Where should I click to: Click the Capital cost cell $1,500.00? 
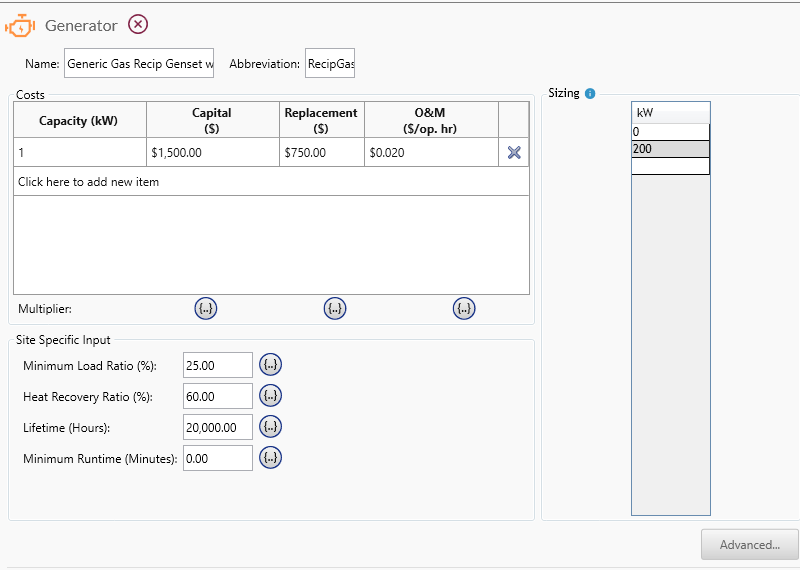point(212,153)
